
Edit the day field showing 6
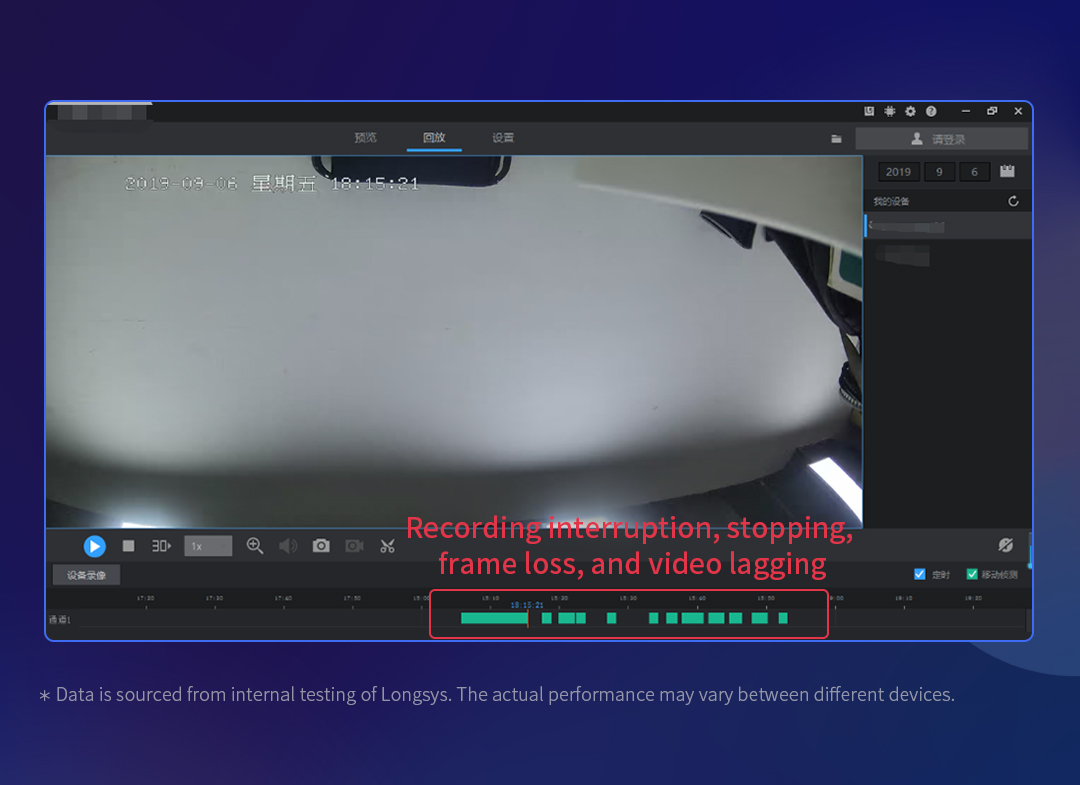(974, 171)
